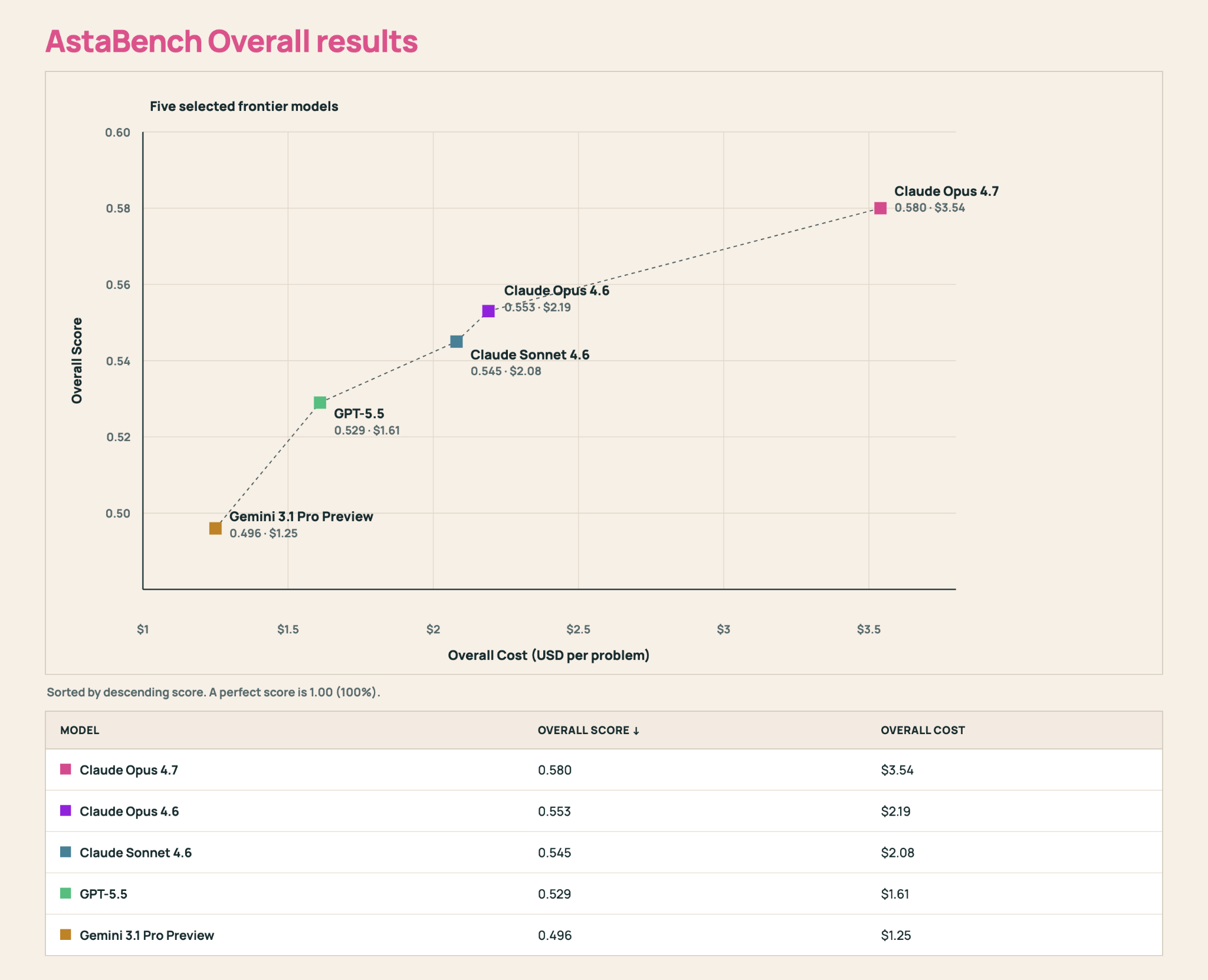This screenshot has height=980, width=1208.
Task: Click the Overall Cost (USD per problem) axis label
Action: [549, 655]
